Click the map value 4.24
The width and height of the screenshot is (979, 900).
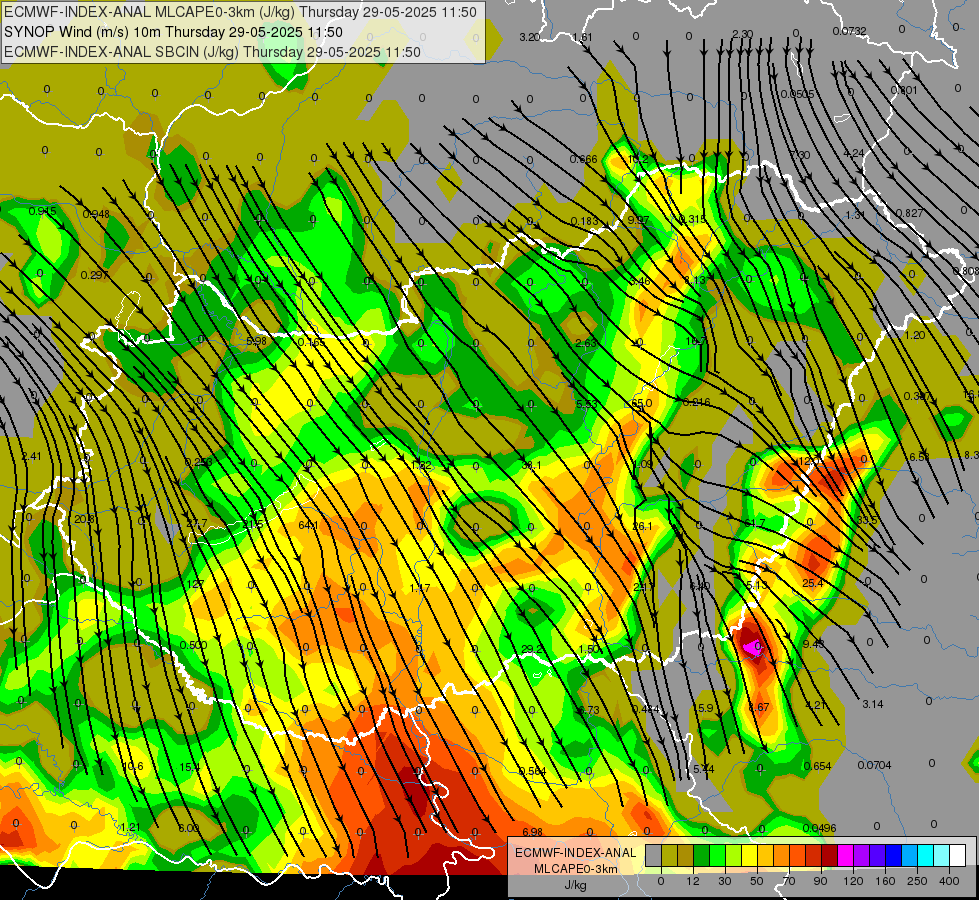coord(854,153)
